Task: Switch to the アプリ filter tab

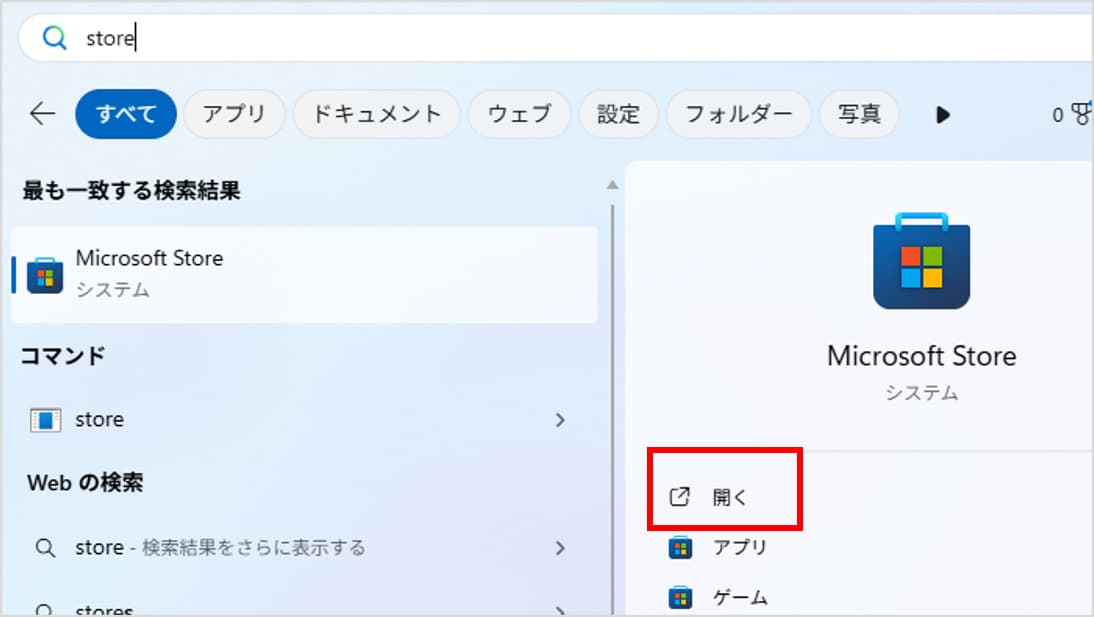Action: tap(234, 114)
